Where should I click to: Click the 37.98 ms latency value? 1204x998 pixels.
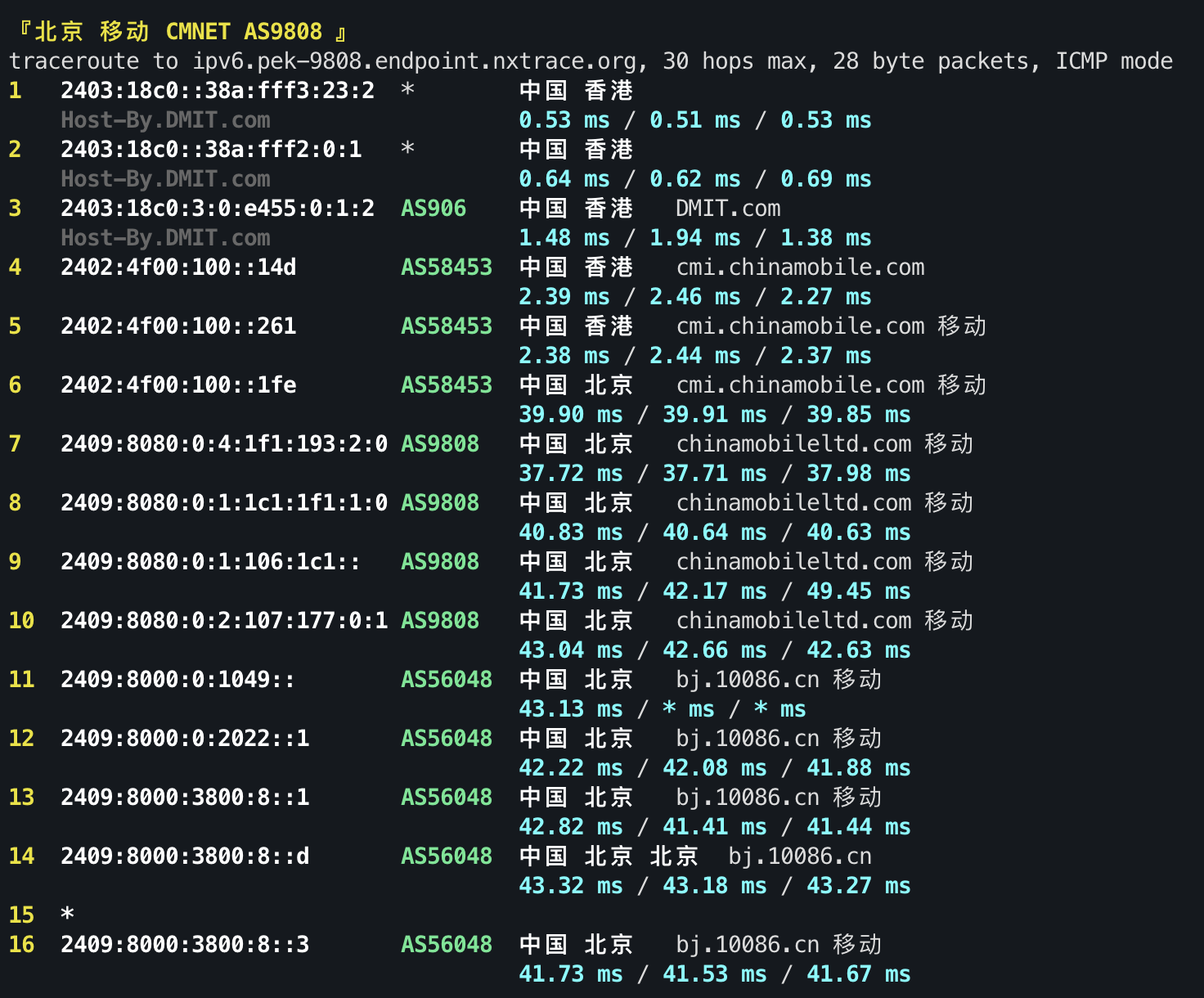859,473
